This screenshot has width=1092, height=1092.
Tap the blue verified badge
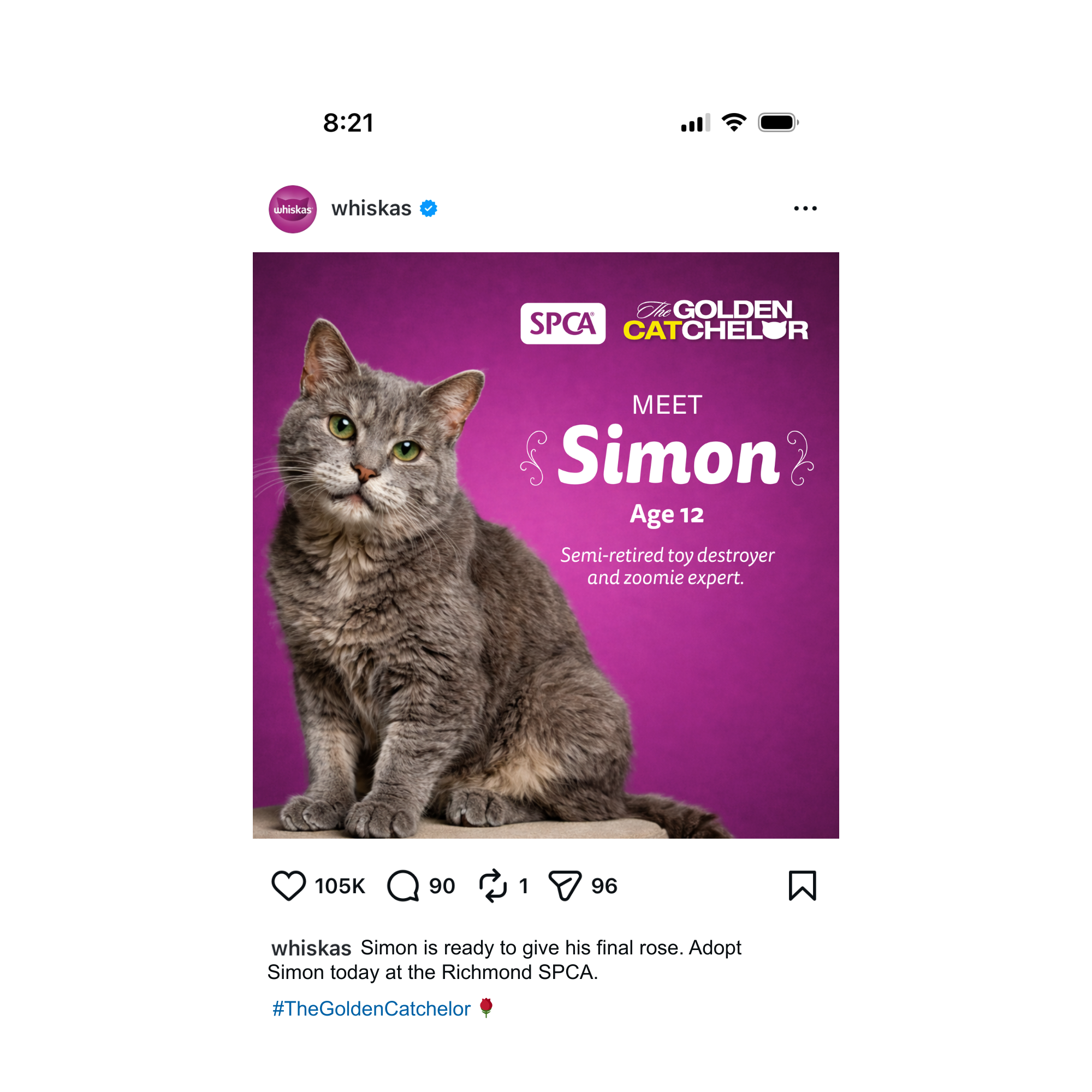pyautogui.click(x=429, y=209)
